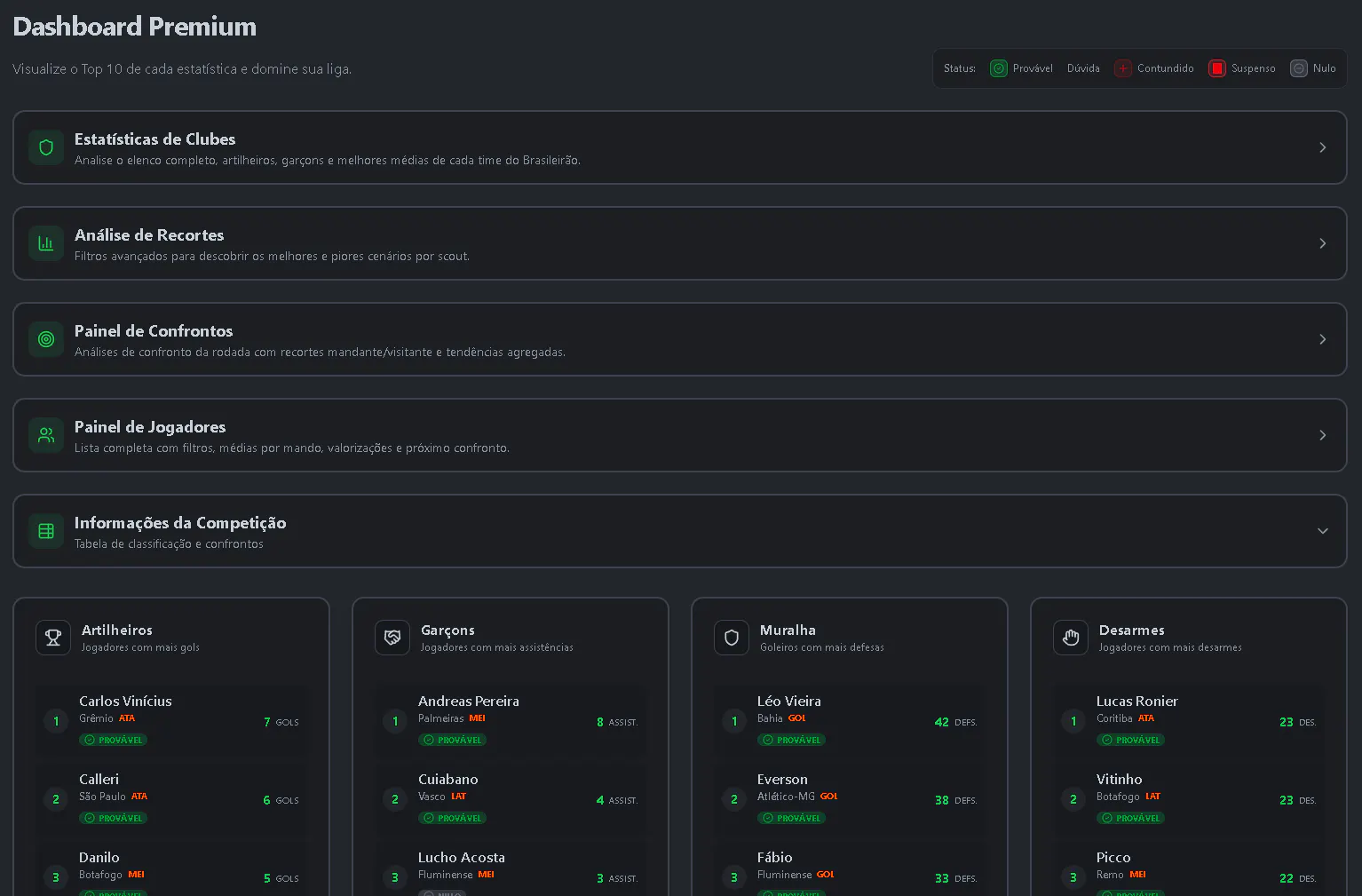1362x896 pixels.
Task: Click the Desarmes card title
Action: pos(1132,630)
